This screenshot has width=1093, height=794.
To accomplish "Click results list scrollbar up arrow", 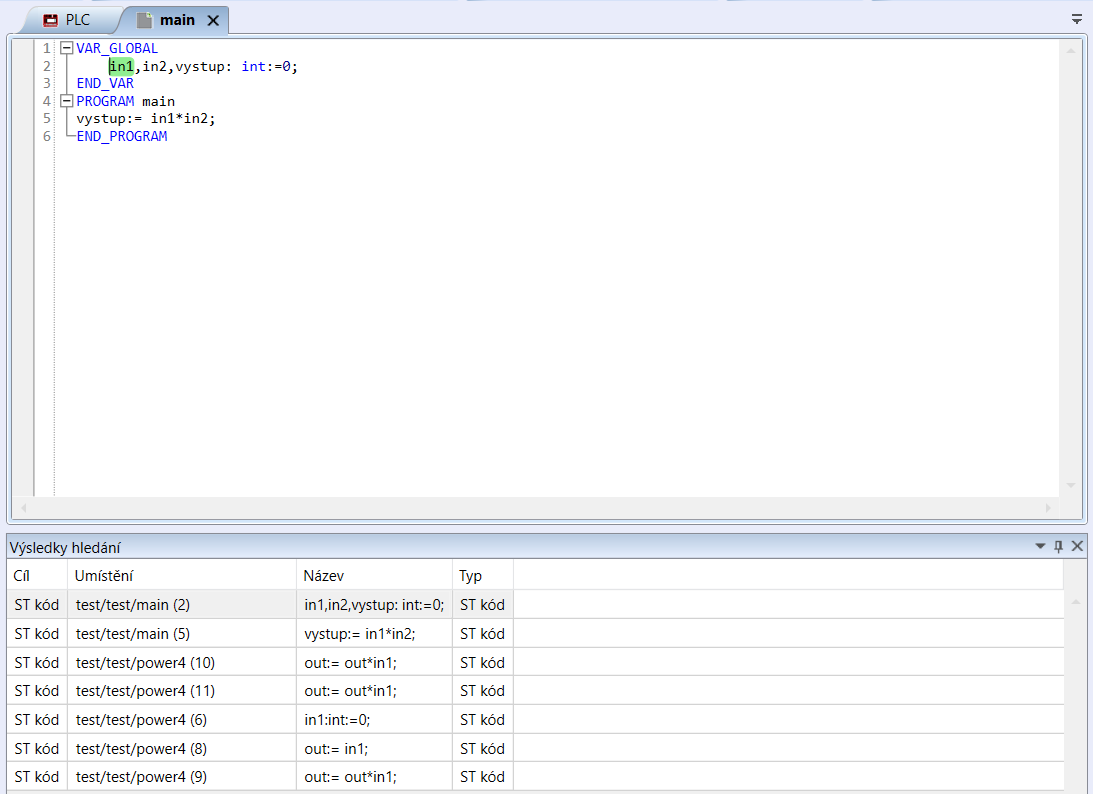I will pos(1076,602).
